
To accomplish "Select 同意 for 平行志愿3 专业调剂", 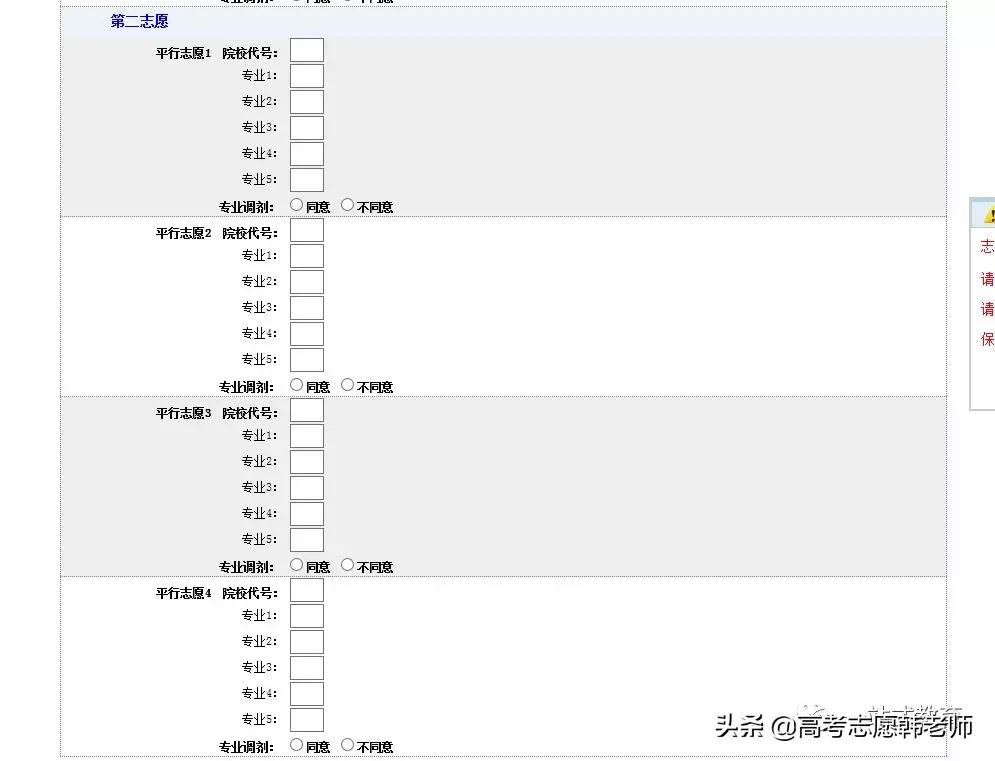I will tap(296, 565).
